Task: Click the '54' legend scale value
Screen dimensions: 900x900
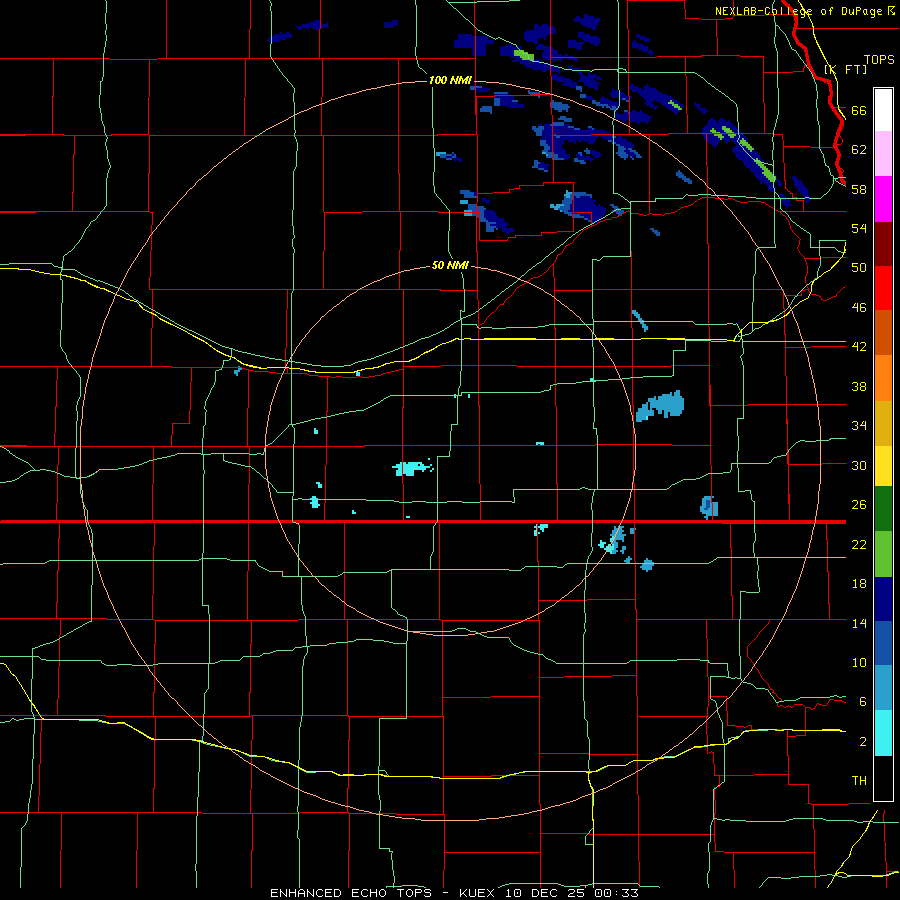Action: coord(859,228)
